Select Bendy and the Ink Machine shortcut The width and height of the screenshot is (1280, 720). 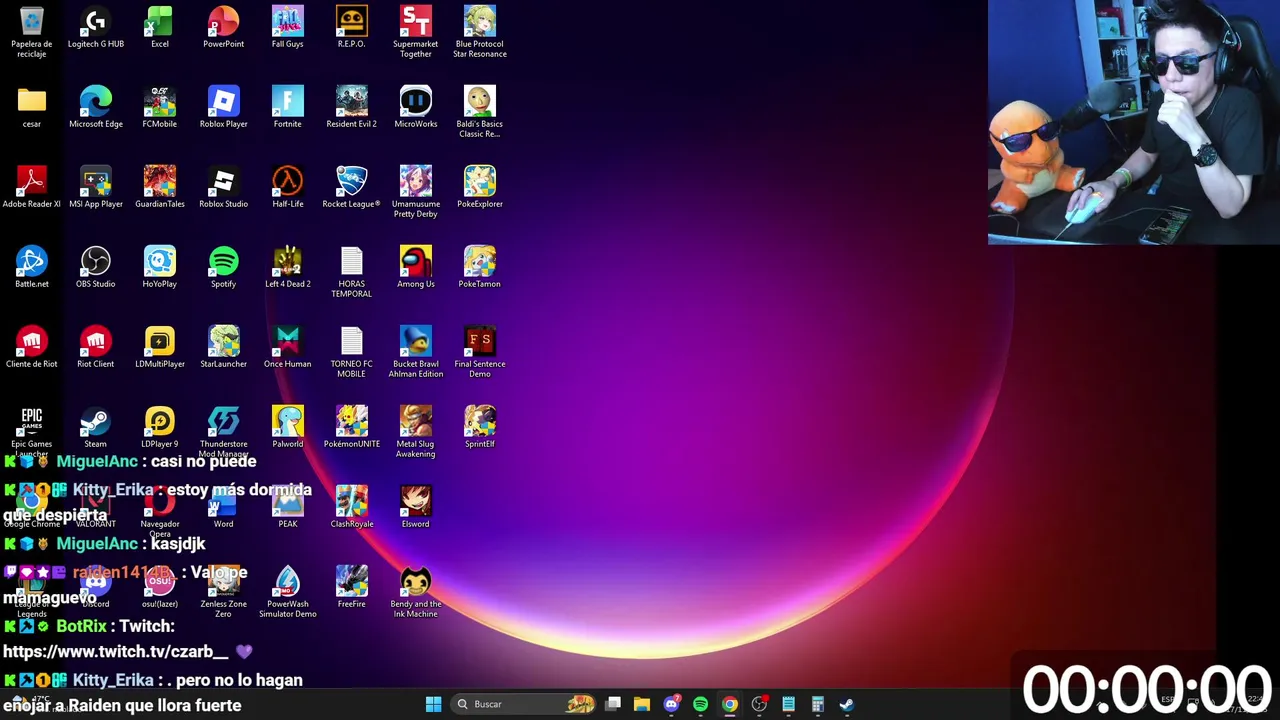pyautogui.click(x=415, y=592)
